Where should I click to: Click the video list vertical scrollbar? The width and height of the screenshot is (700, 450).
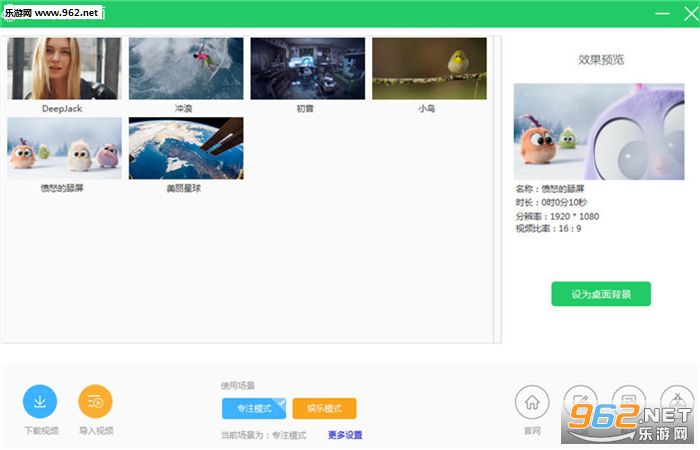click(x=497, y=190)
